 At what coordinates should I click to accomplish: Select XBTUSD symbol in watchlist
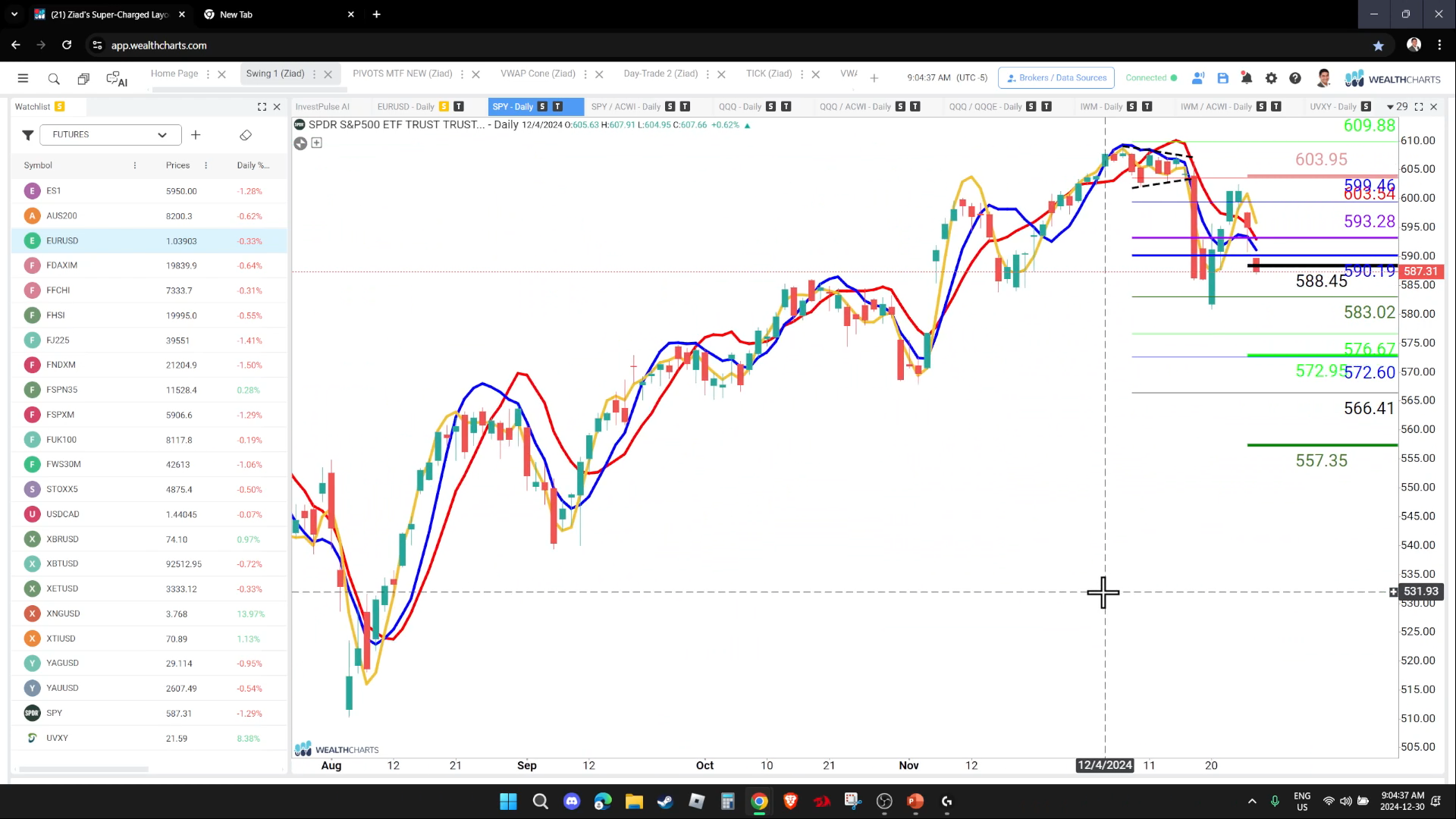[x=62, y=564]
